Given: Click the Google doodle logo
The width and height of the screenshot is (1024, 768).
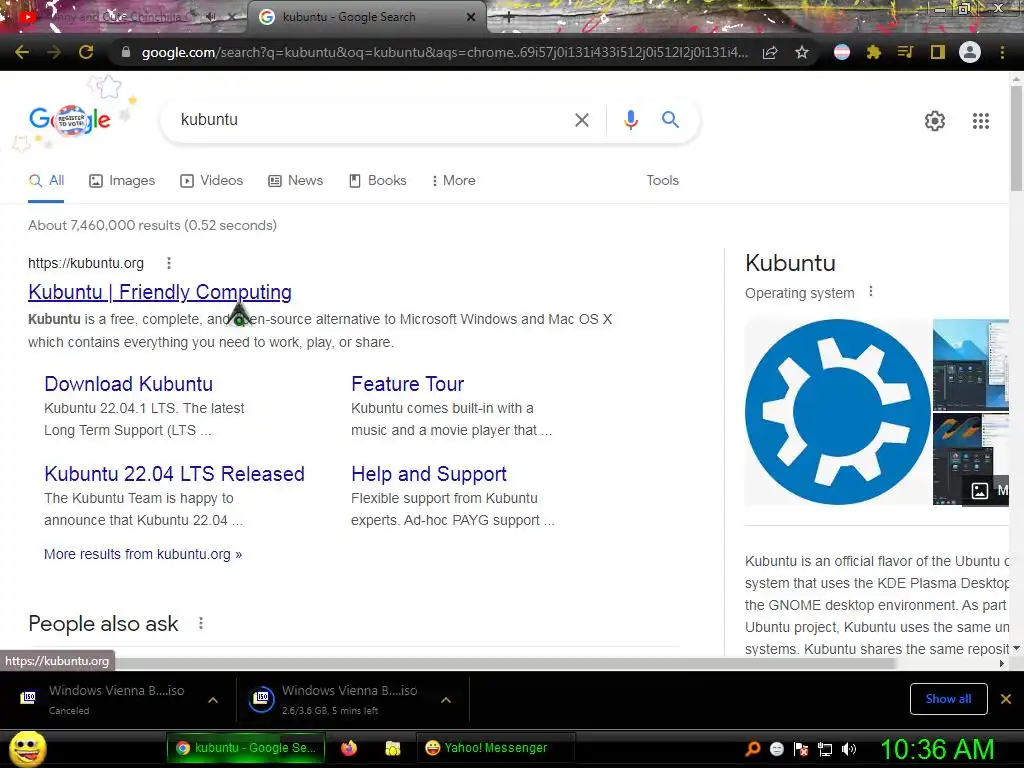Looking at the screenshot, I should click(x=70, y=120).
